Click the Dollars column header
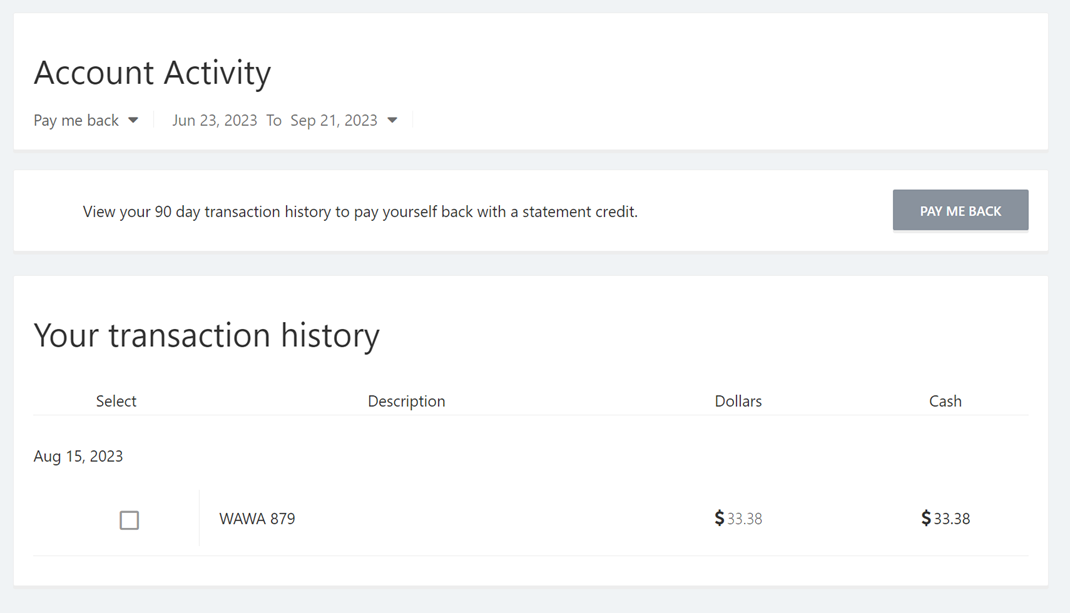 (738, 401)
